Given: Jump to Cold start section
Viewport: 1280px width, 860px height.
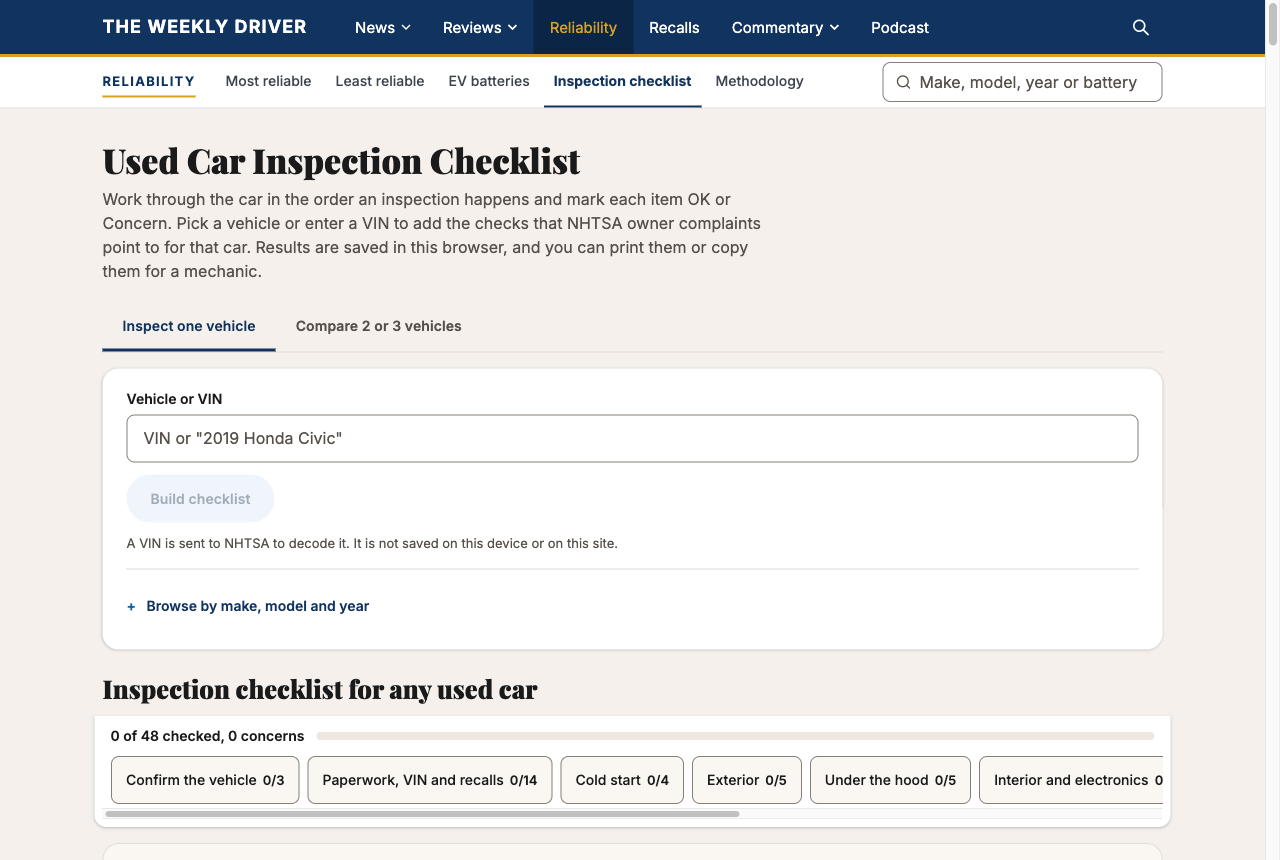Looking at the screenshot, I should (x=622, y=780).
